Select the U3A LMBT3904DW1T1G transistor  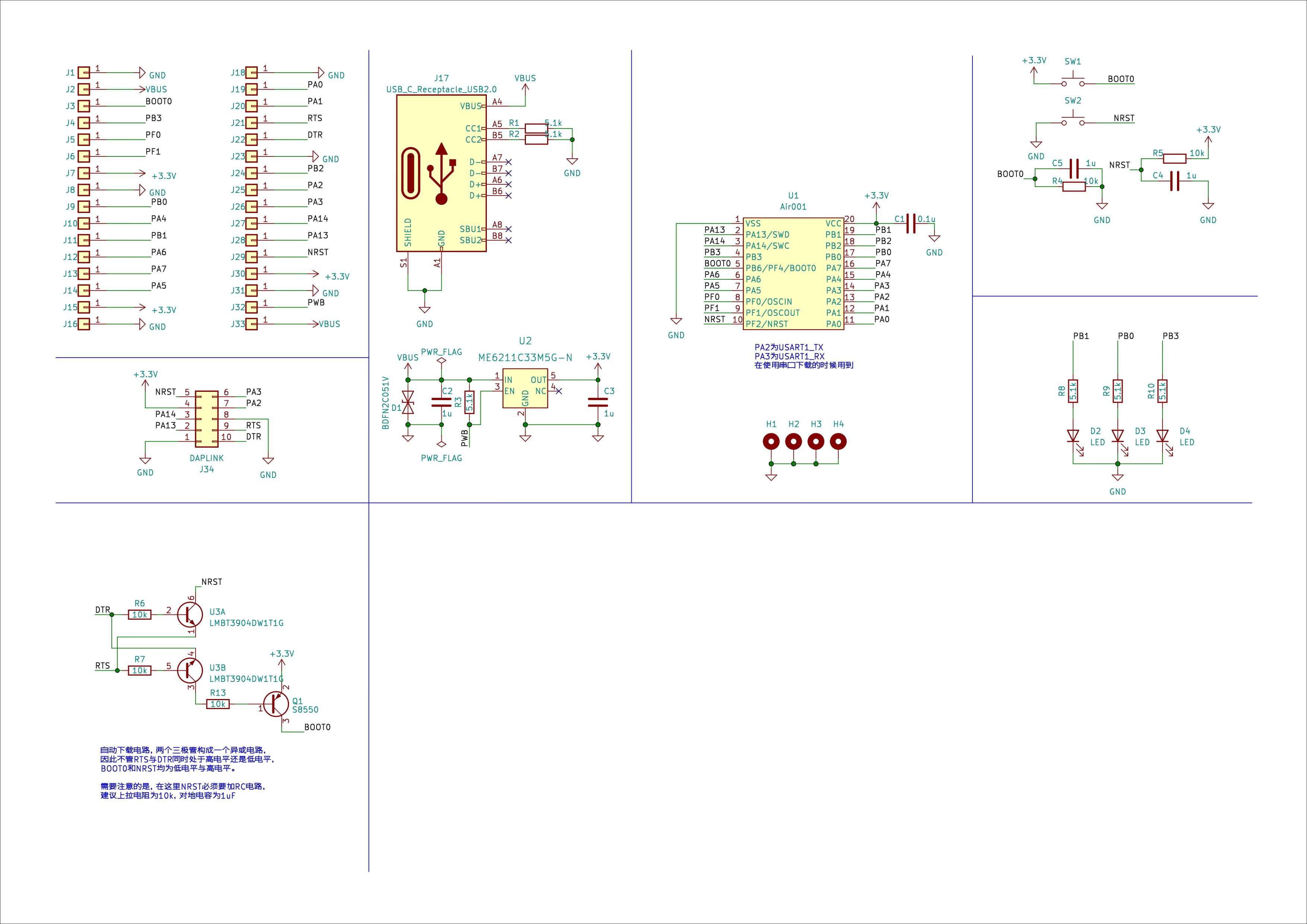tap(190, 615)
